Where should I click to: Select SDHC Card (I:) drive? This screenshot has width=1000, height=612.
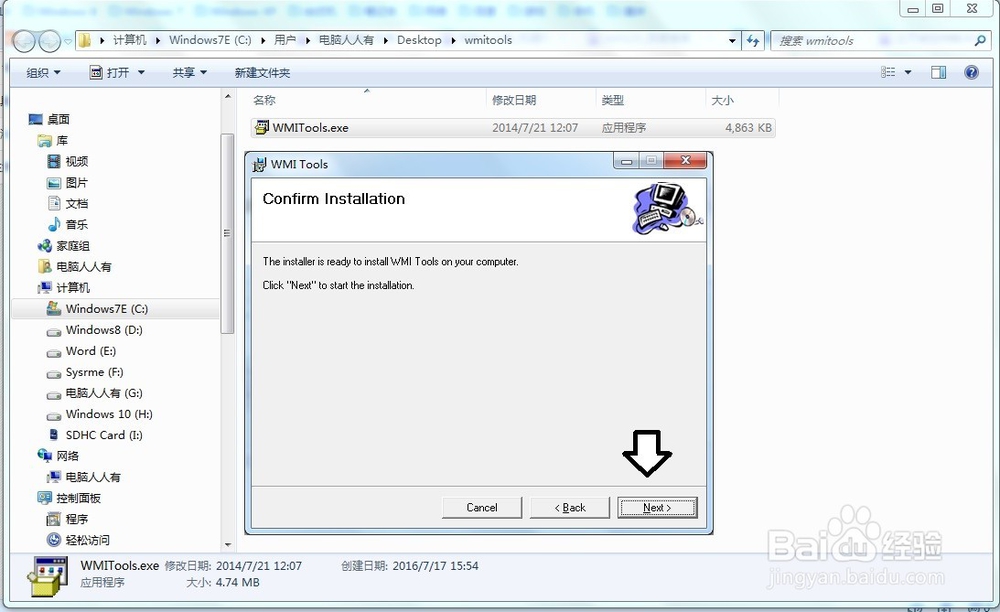coord(104,435)
